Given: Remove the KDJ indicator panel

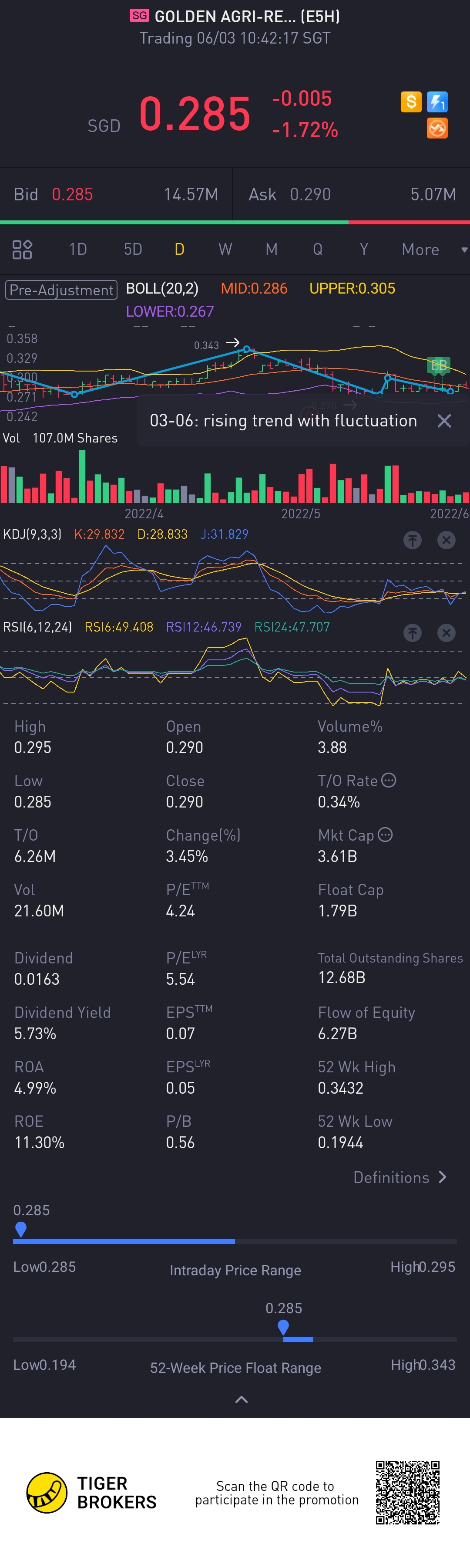Looking at the screenshot, I should [446, 540].
